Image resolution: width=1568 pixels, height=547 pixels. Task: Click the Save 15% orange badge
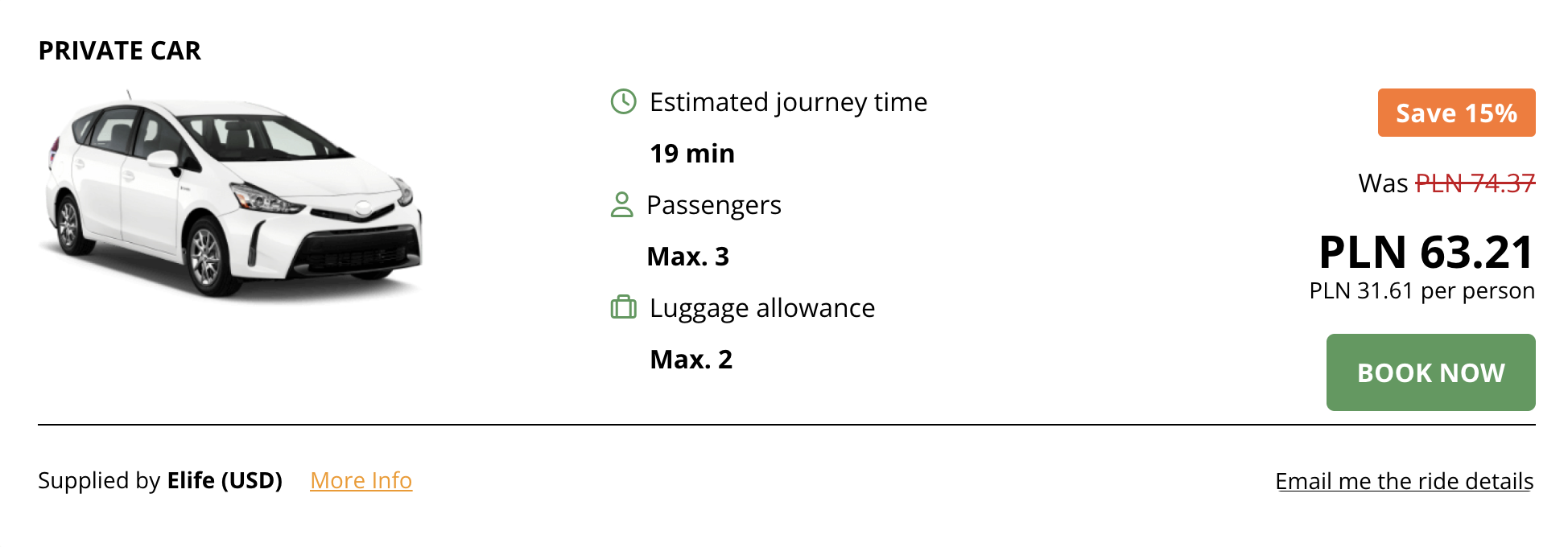(x=1455, y=113)
